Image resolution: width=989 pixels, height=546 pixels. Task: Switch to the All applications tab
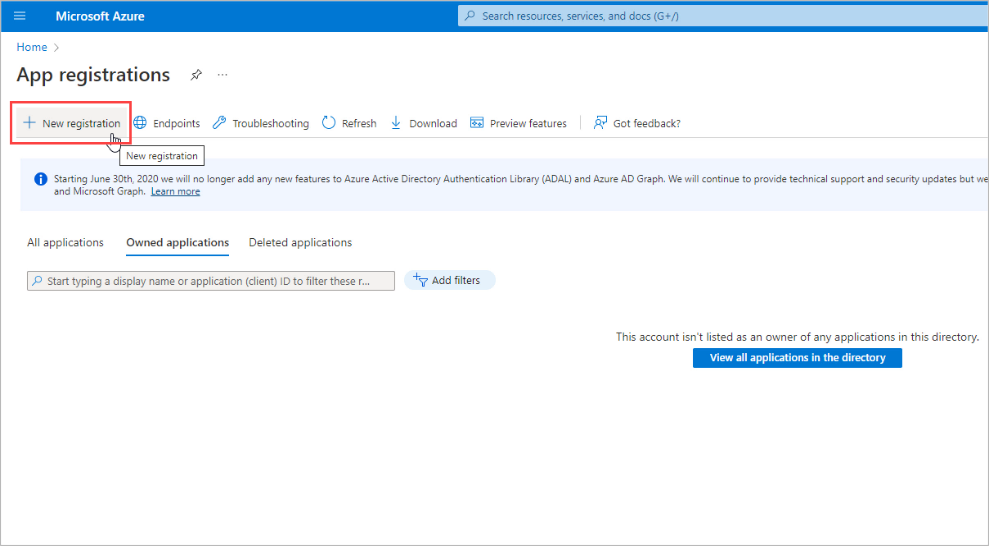65,243
